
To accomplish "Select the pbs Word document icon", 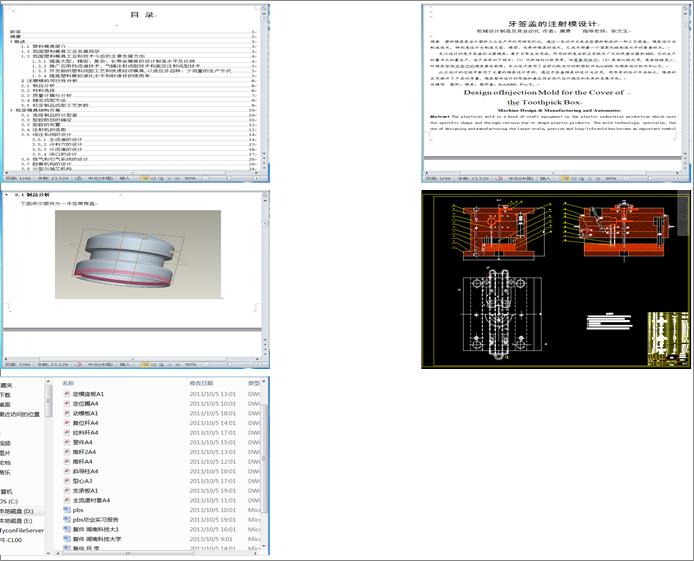I will [x=67, y=510].
